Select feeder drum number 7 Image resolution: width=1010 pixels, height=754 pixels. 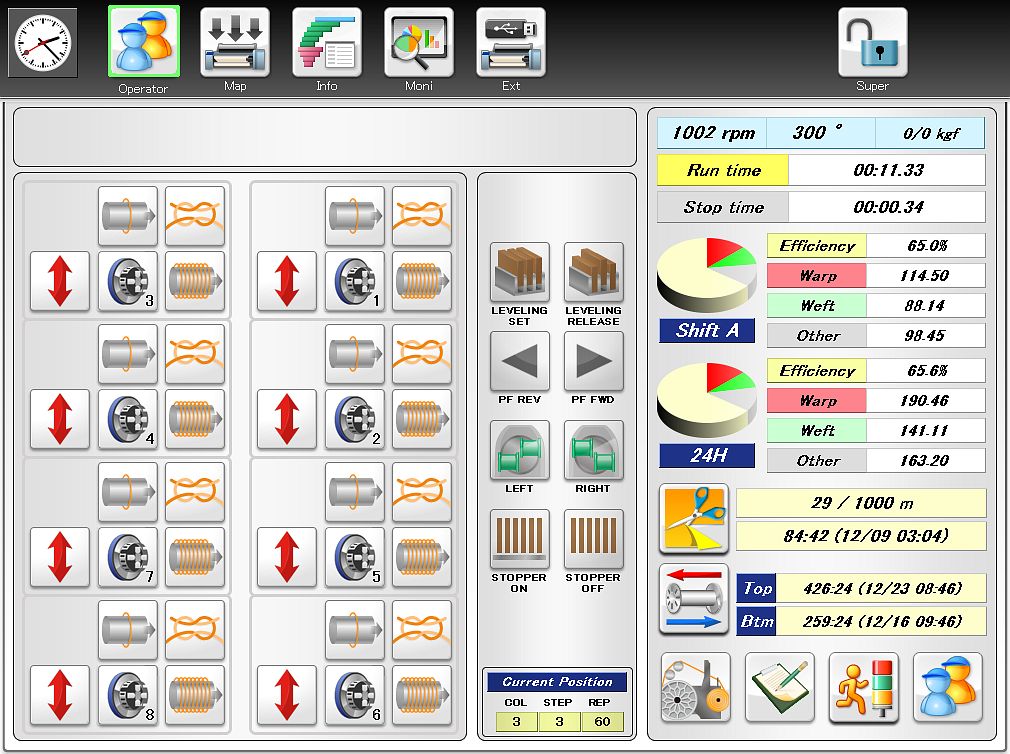click(128, 557)
